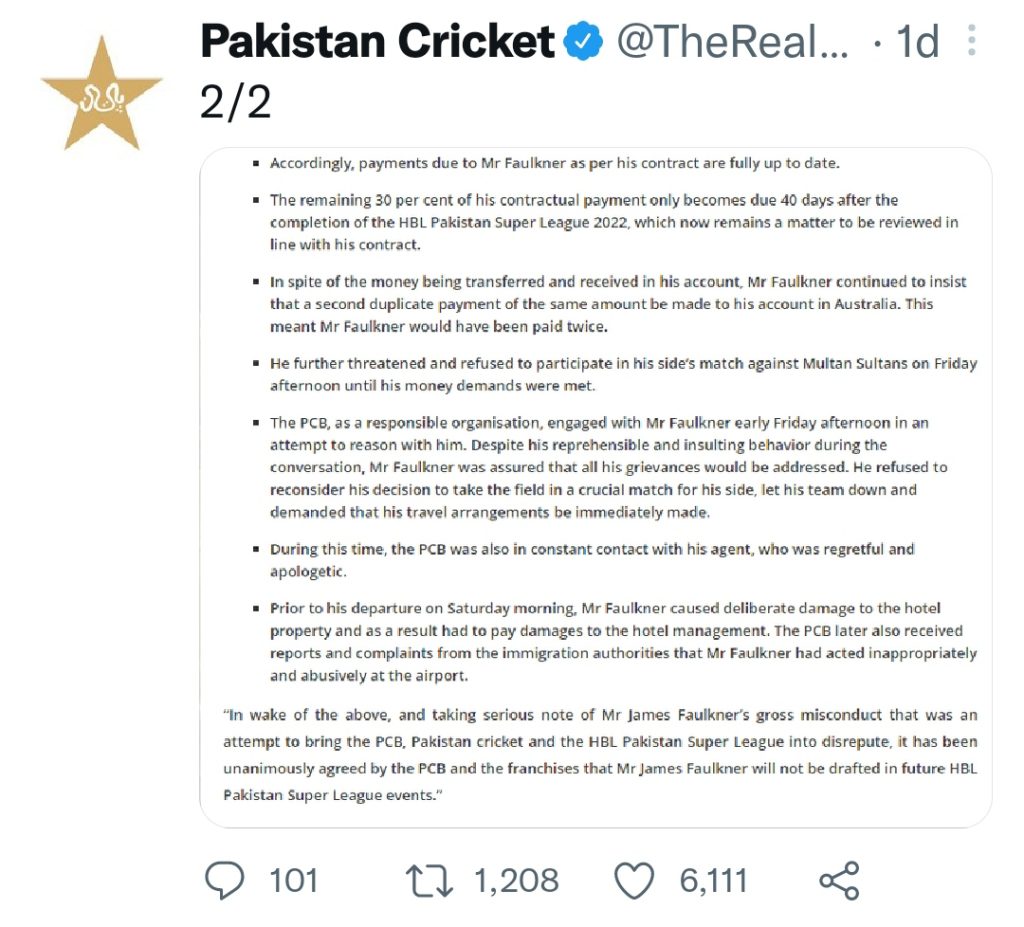
Task: View the 101 replies count
Action: pyautogui.click(x=293, y=880)
